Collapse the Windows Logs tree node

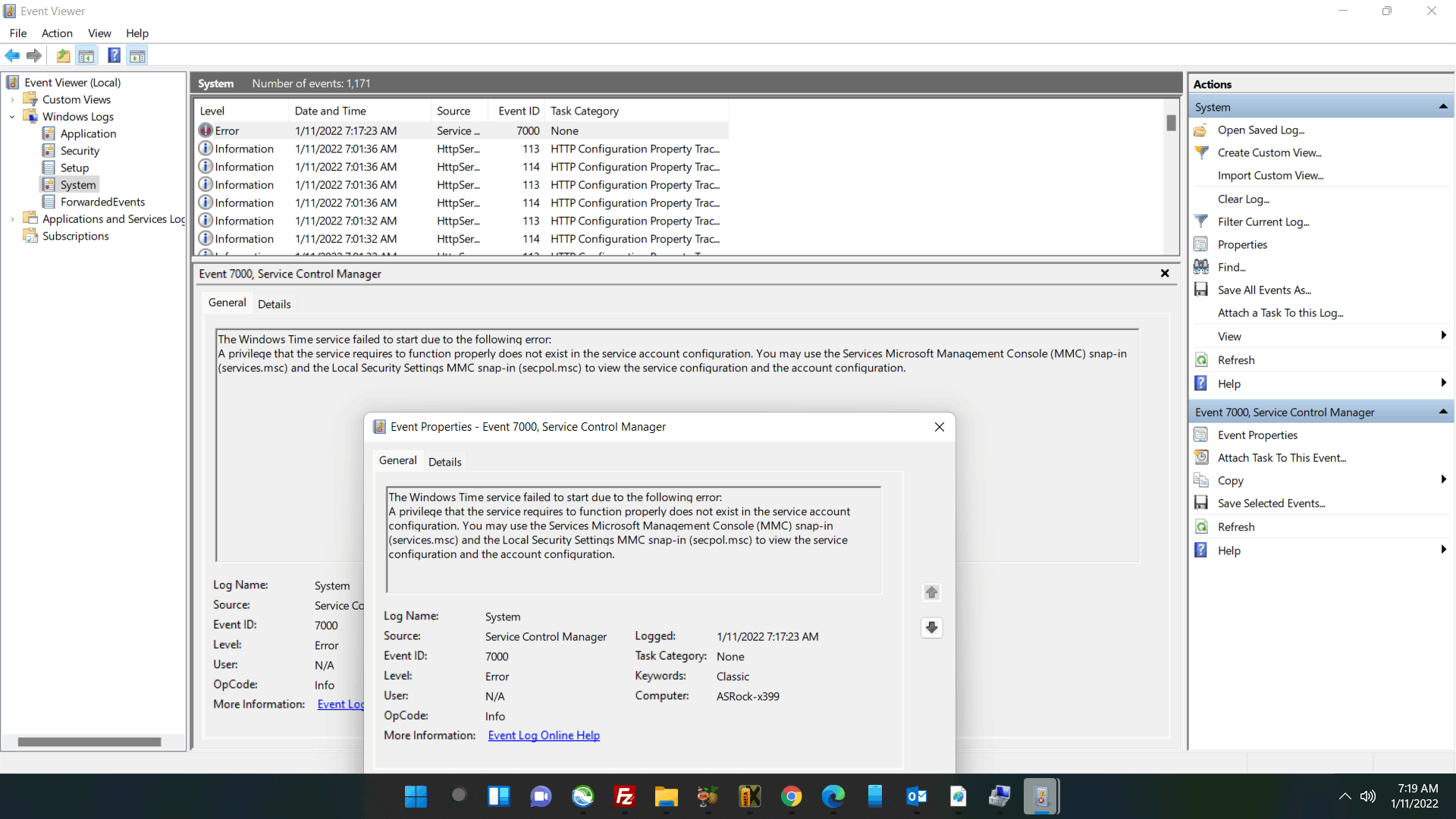coord(12,117)
